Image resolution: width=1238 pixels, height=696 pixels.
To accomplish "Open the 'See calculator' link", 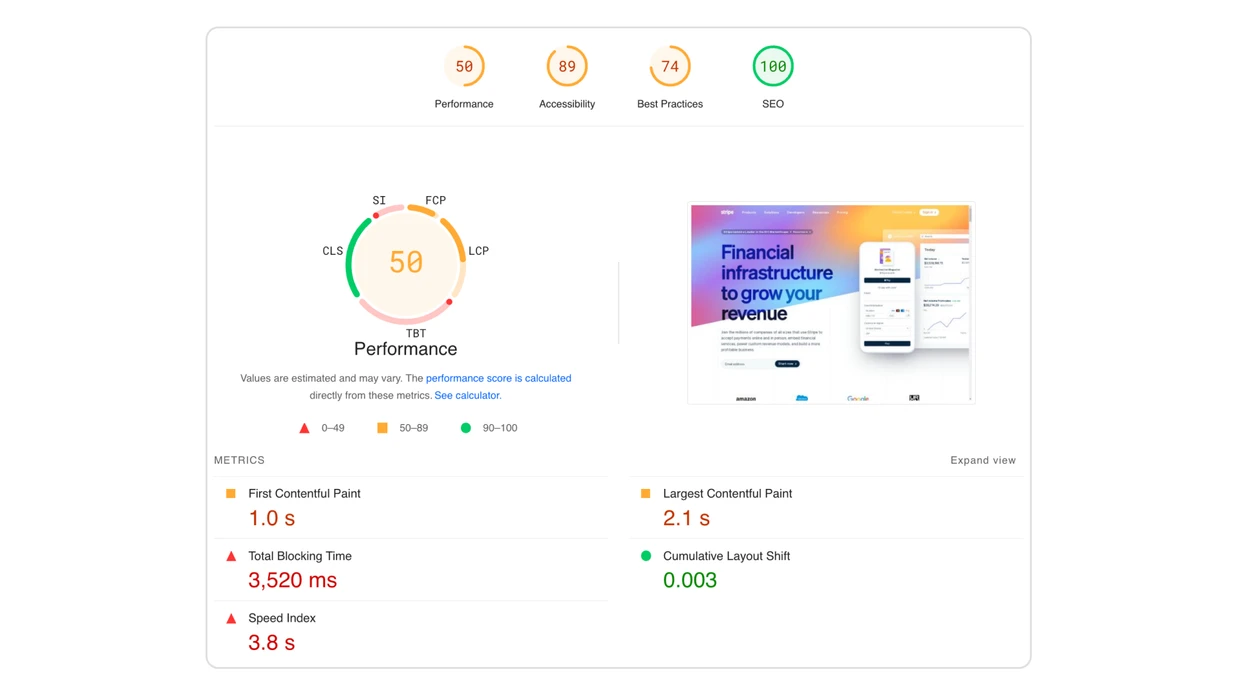I will coord(466,395).
